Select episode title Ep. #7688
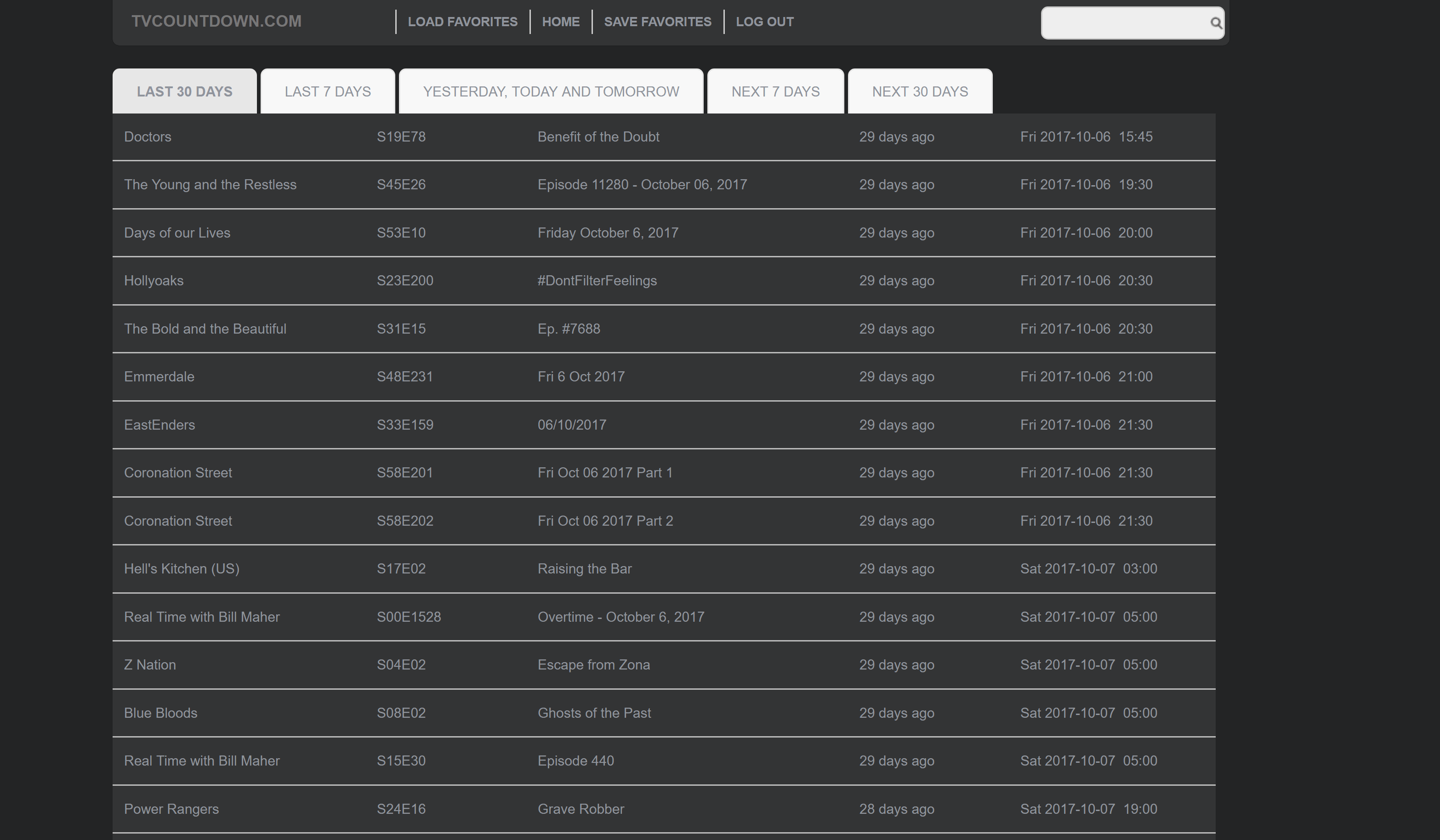 point(569,329)
